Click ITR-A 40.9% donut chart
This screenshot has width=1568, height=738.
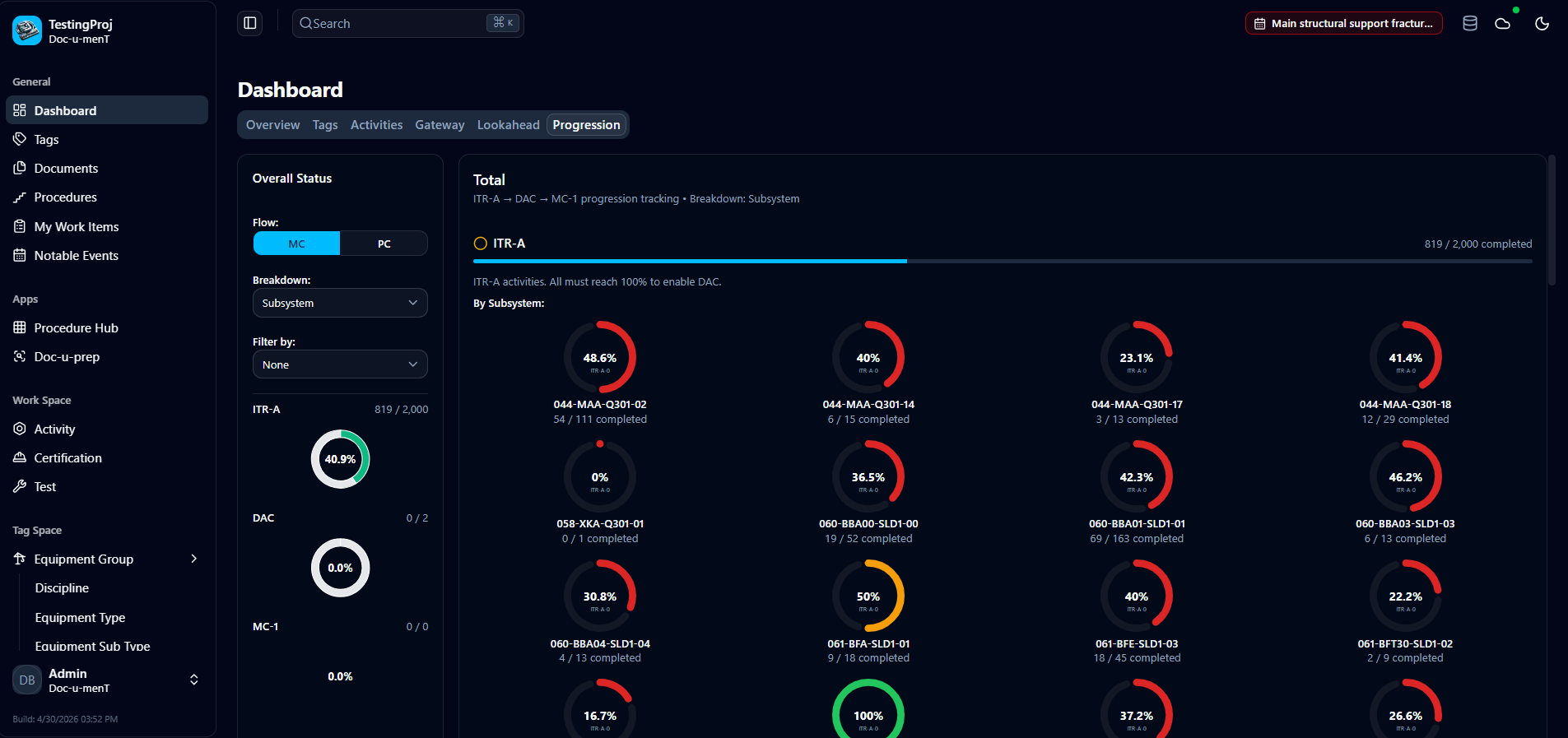click(340, 459)
